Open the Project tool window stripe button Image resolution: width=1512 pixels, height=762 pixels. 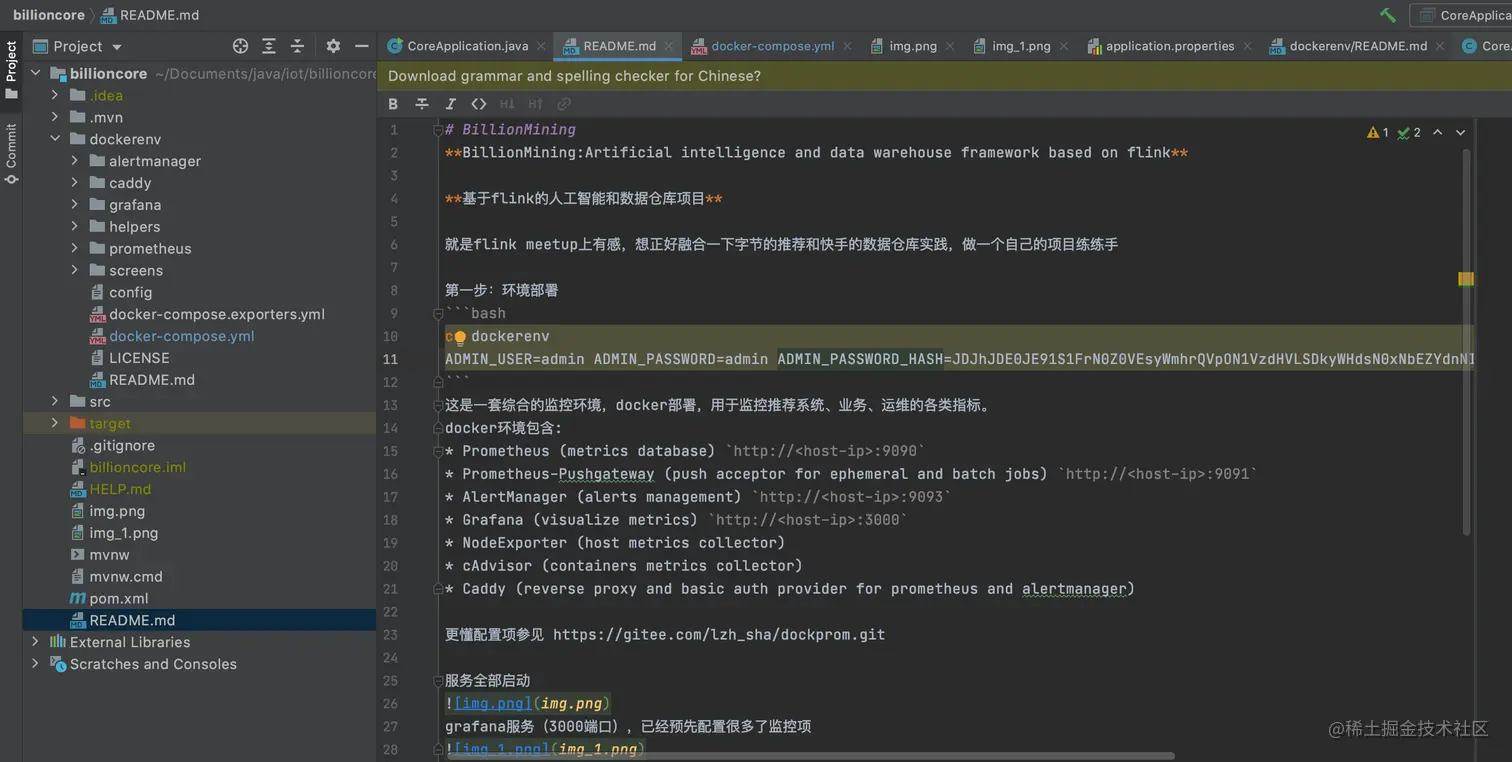(11, 70)
